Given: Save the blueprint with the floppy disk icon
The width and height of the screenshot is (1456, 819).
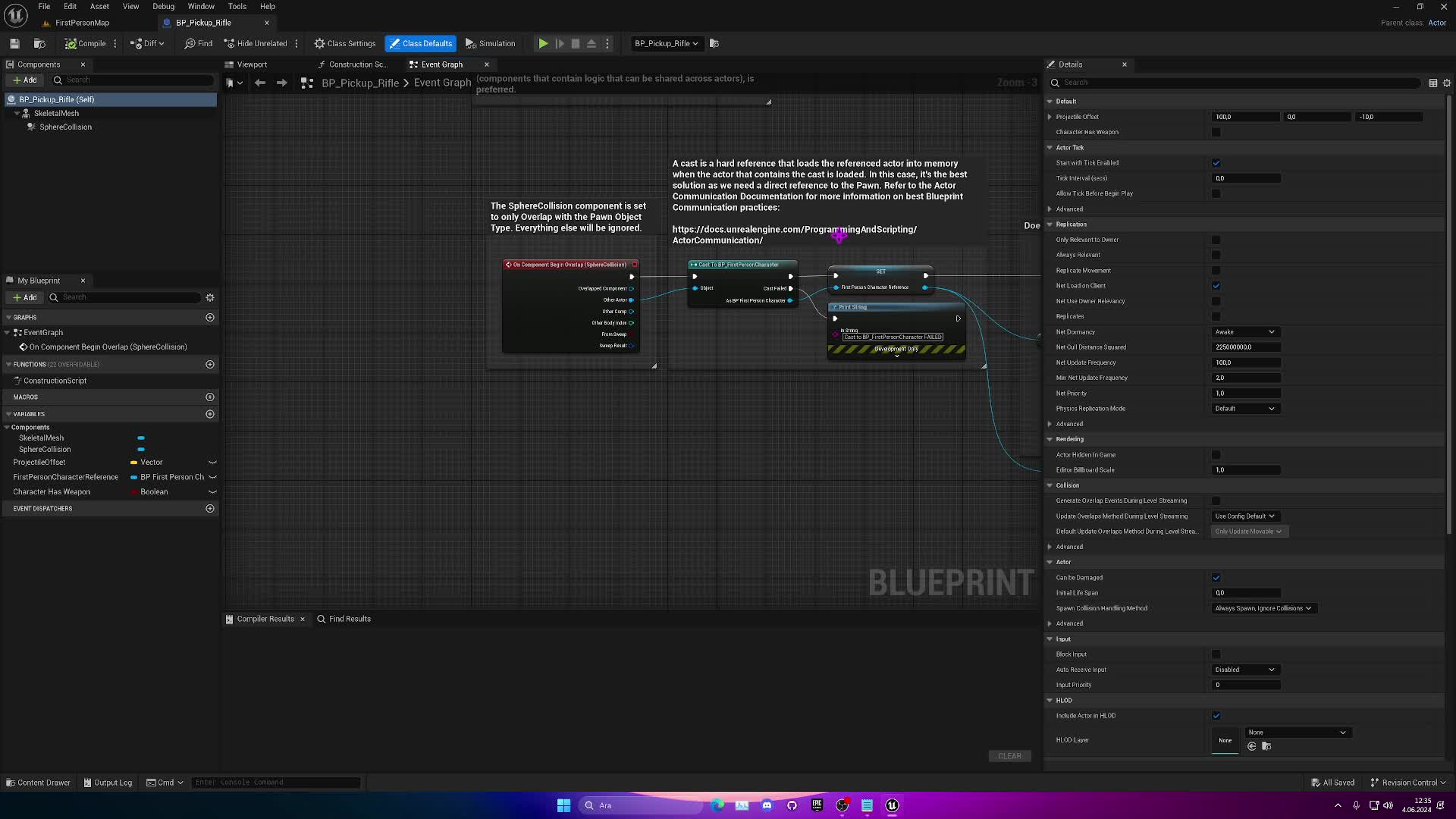Looking at the screenshot, I should click(x=14, y=43).
